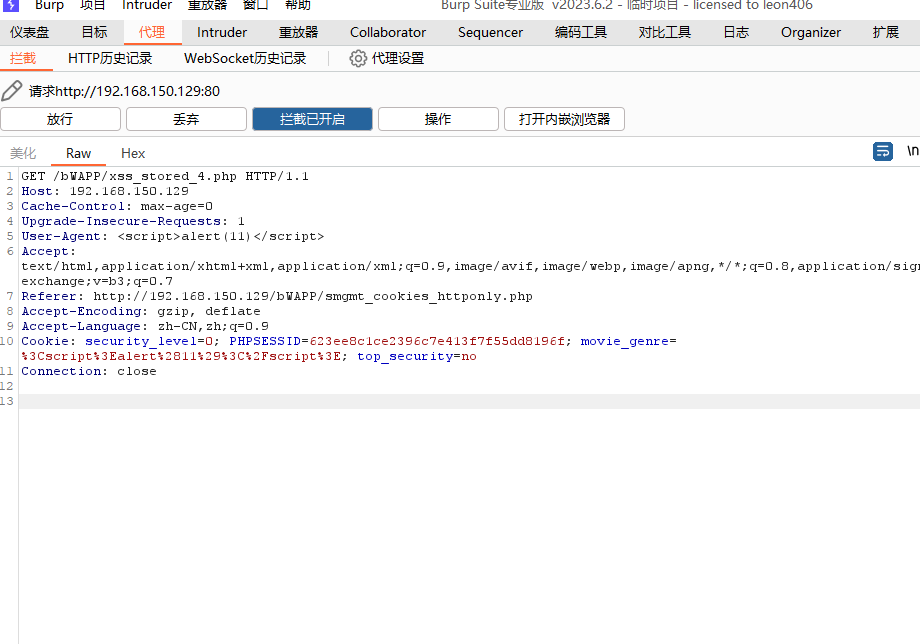Viewport: 920px width, 644px height.
Task: Switch editor to Hex view
Action: pyautogui.click(x=133, y=154)
